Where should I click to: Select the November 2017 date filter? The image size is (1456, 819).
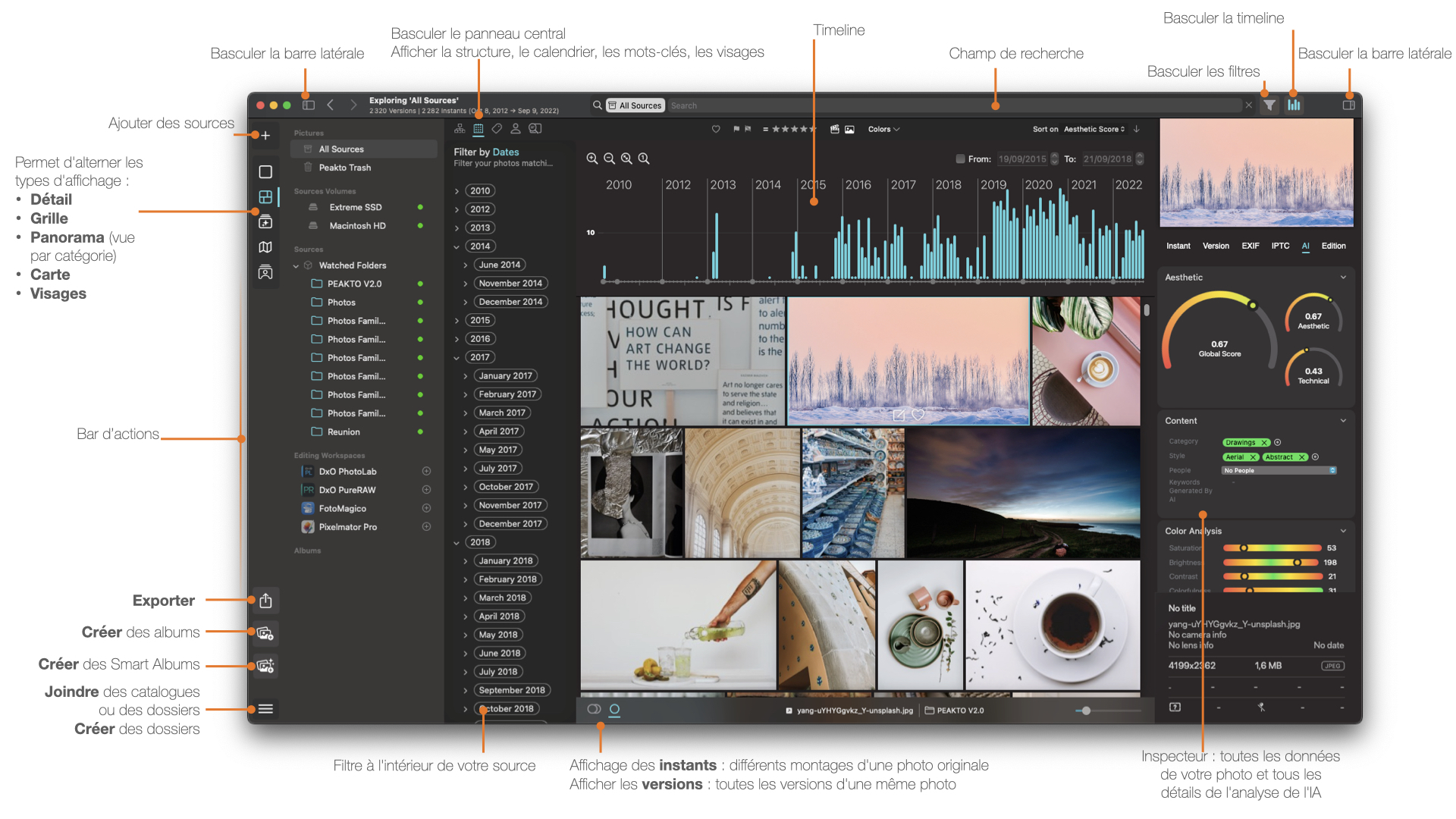click(x=510, y=505)
